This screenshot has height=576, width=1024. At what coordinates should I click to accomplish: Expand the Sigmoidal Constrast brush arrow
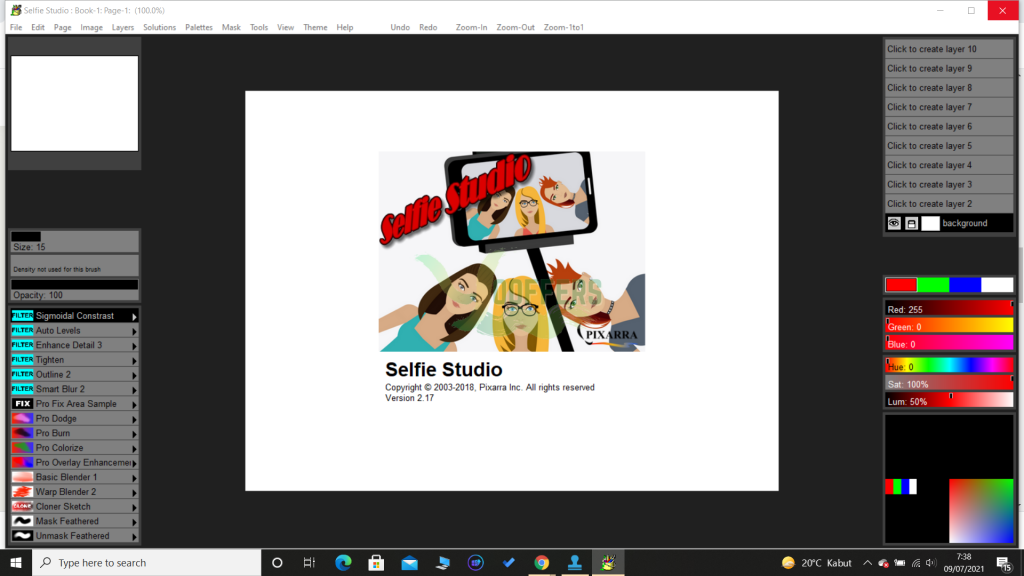click(x=135, y=317)
